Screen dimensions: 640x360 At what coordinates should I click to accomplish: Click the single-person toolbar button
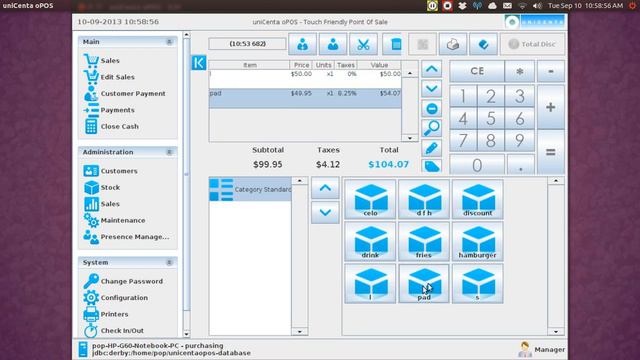pos(333,44)
